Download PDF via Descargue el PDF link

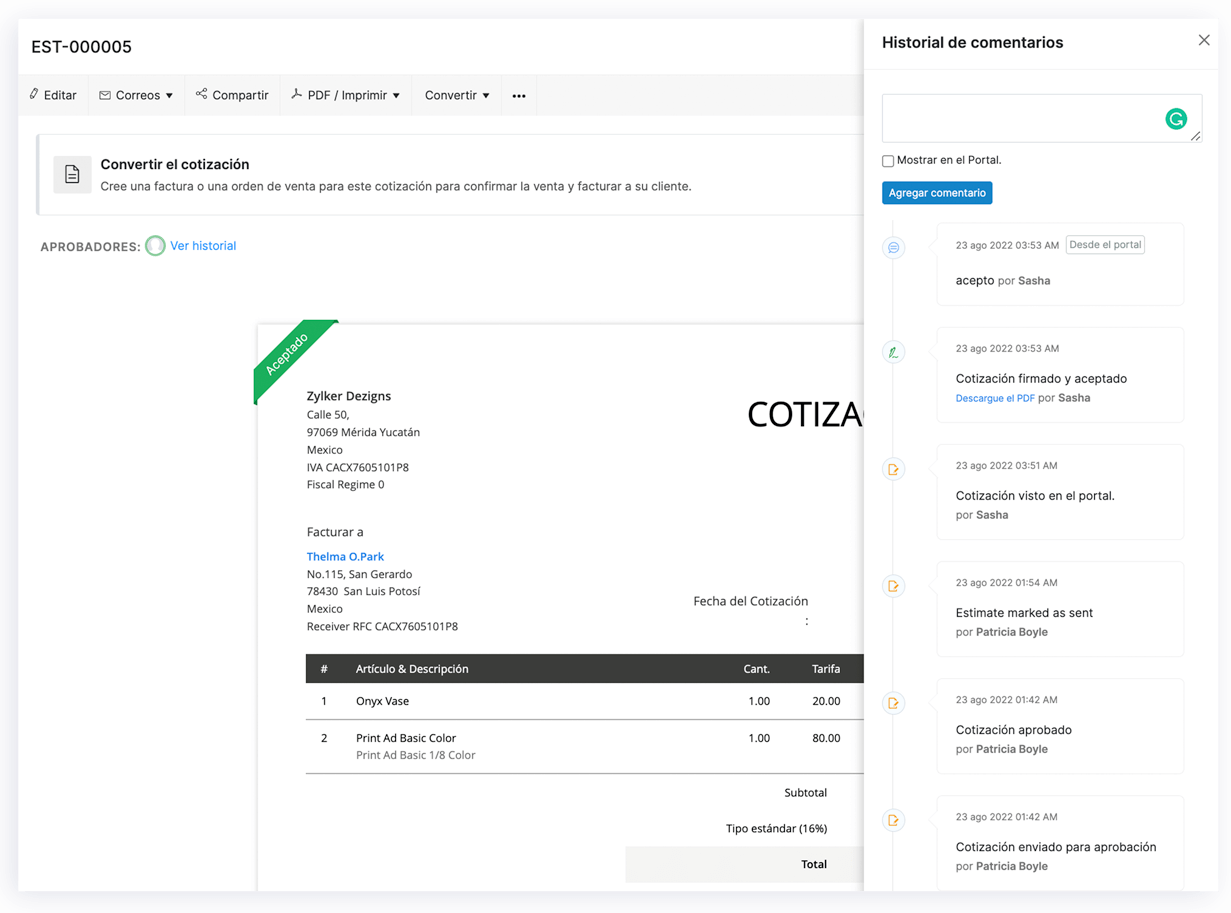click(995, 398)
